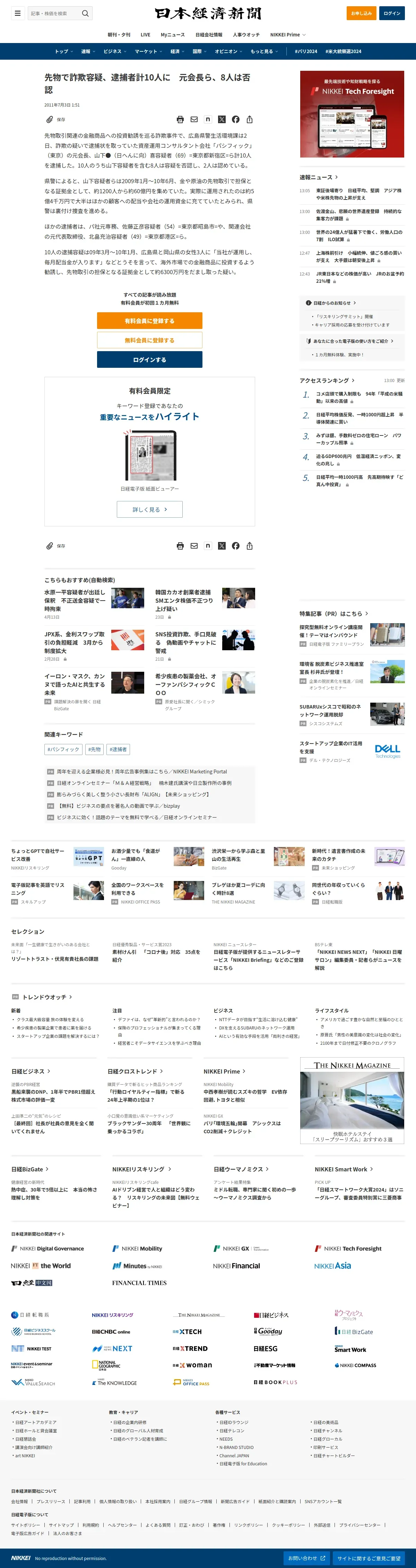This screenshot has width=416, height=1568.
Task: Click the bottom email share icon
Action: pyautogui.click(x=194, y=546)
